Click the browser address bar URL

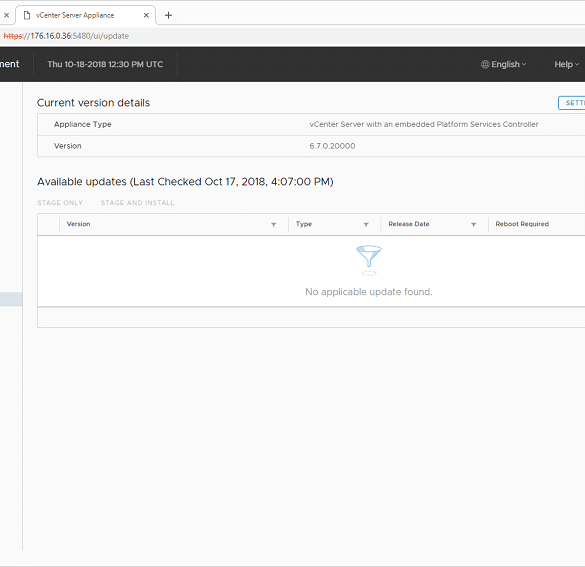66,36
